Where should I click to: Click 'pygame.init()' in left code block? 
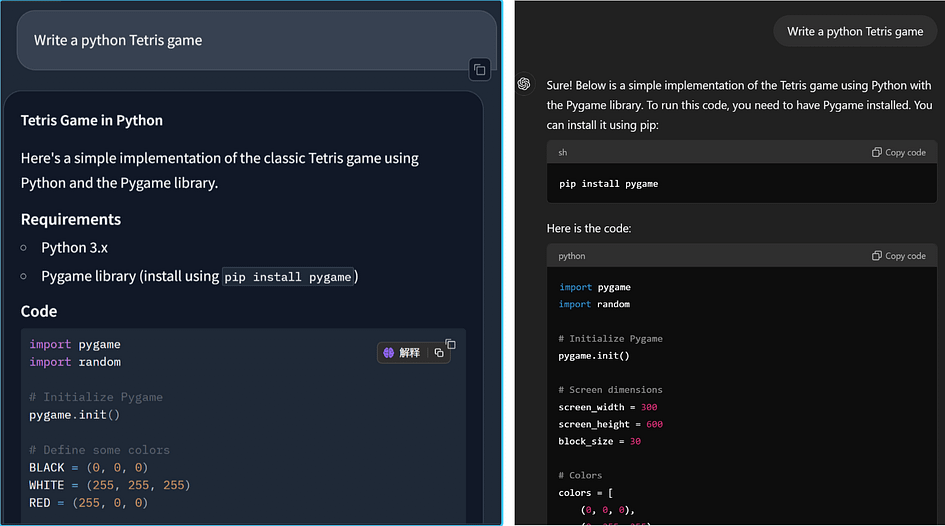(x=74, y=415)
